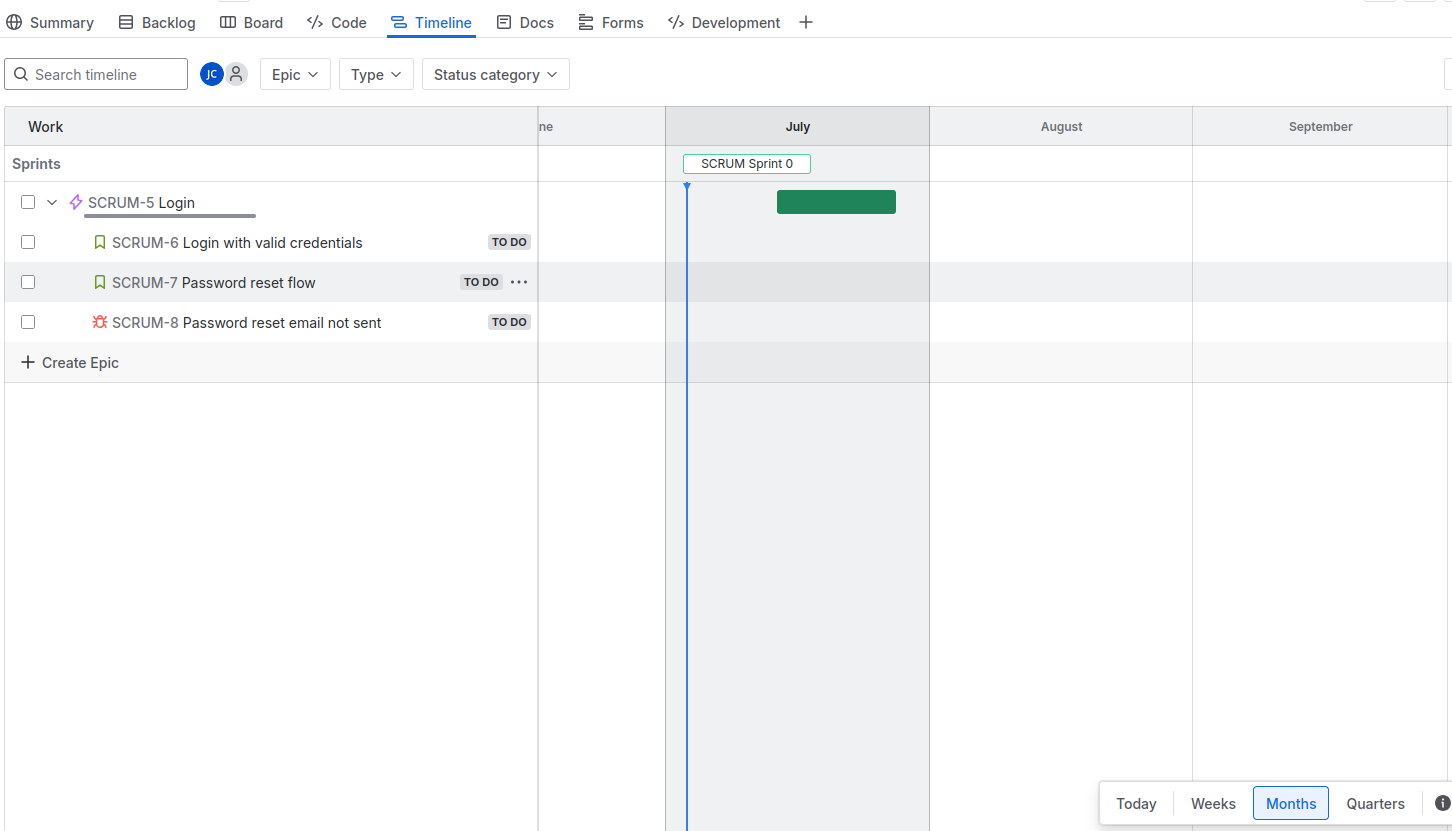Click the TO DO status of SCRUM-6
The width and height of the screenshot is (1452, 831).
[509, 242]
